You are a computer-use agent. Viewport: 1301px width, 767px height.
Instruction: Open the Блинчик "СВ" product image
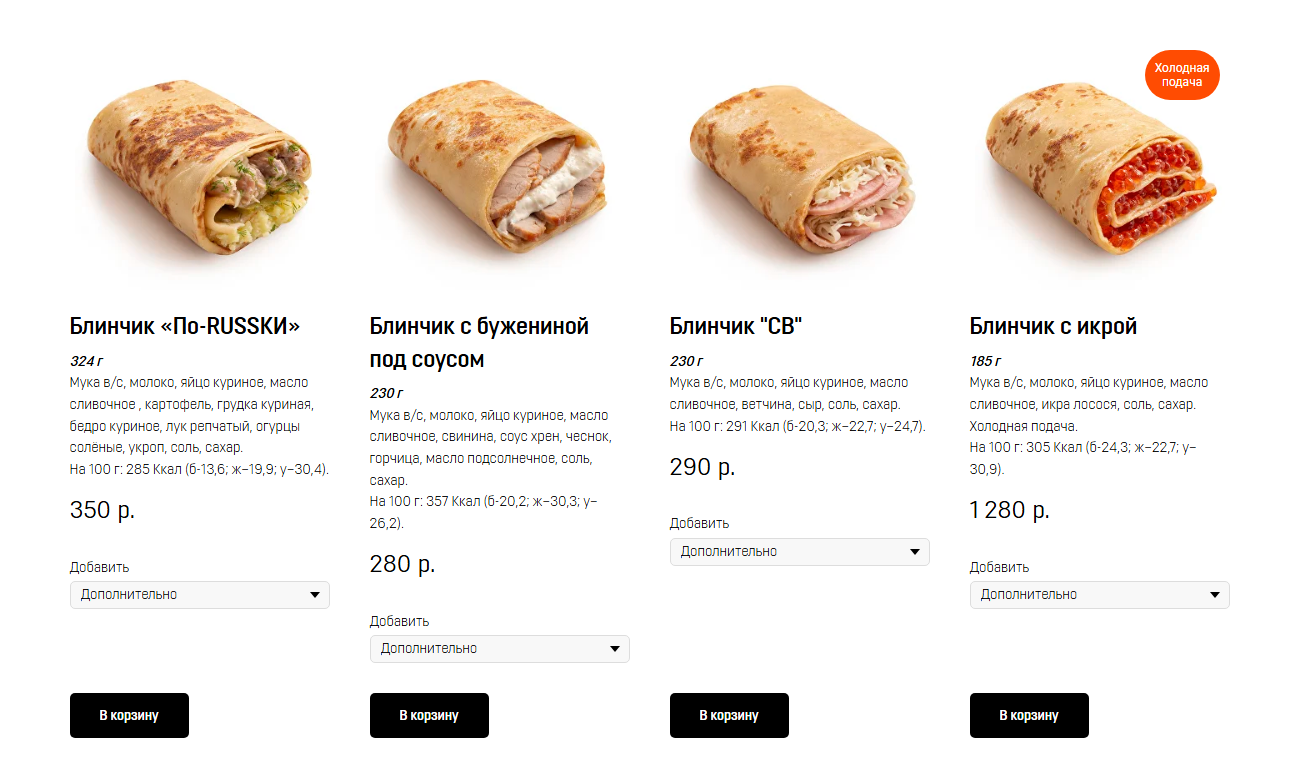tap(799, 167)
